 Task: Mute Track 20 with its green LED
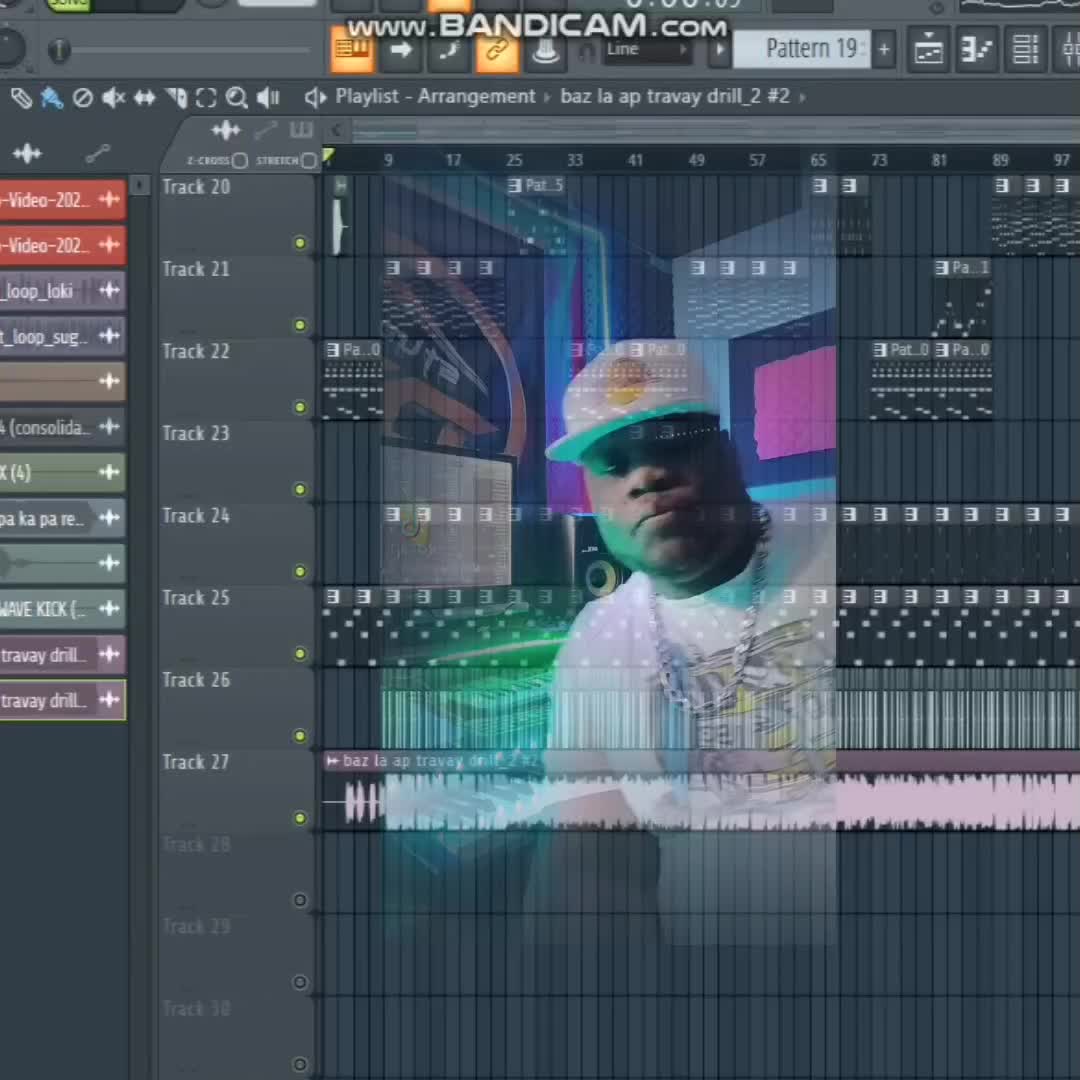tap(299, 243)
